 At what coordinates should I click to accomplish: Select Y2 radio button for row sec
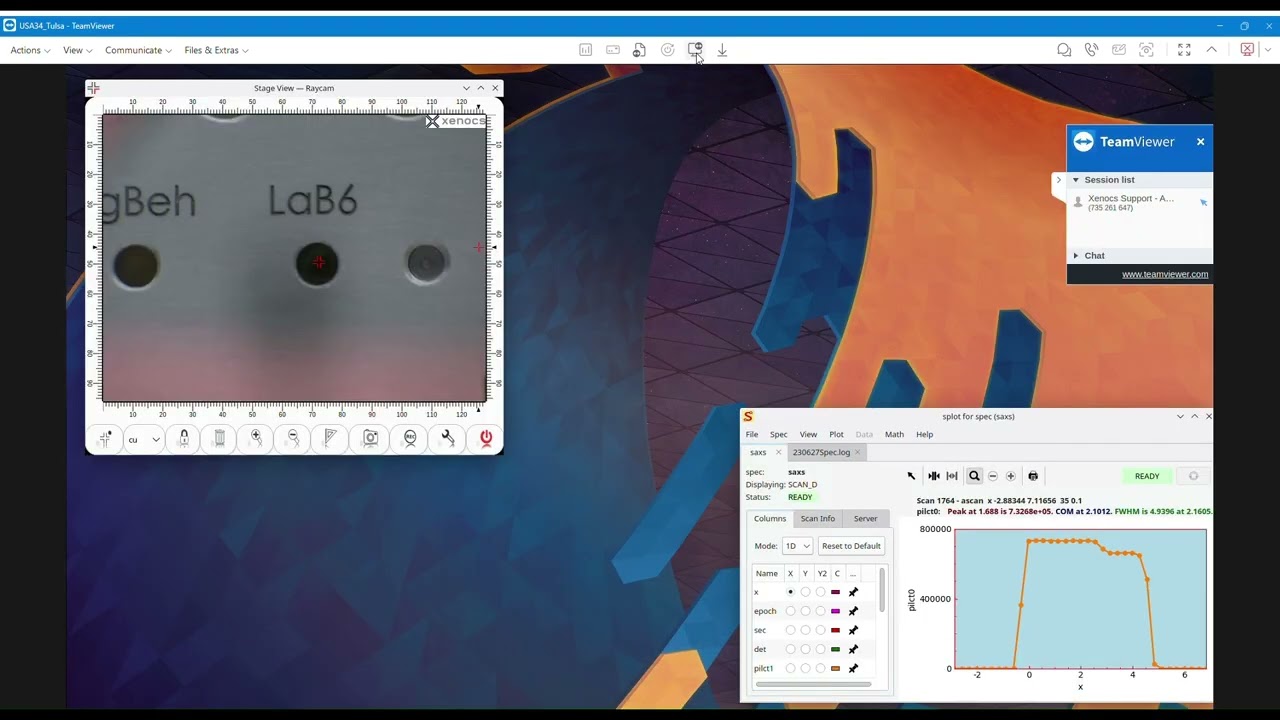(x=821, y=630)
